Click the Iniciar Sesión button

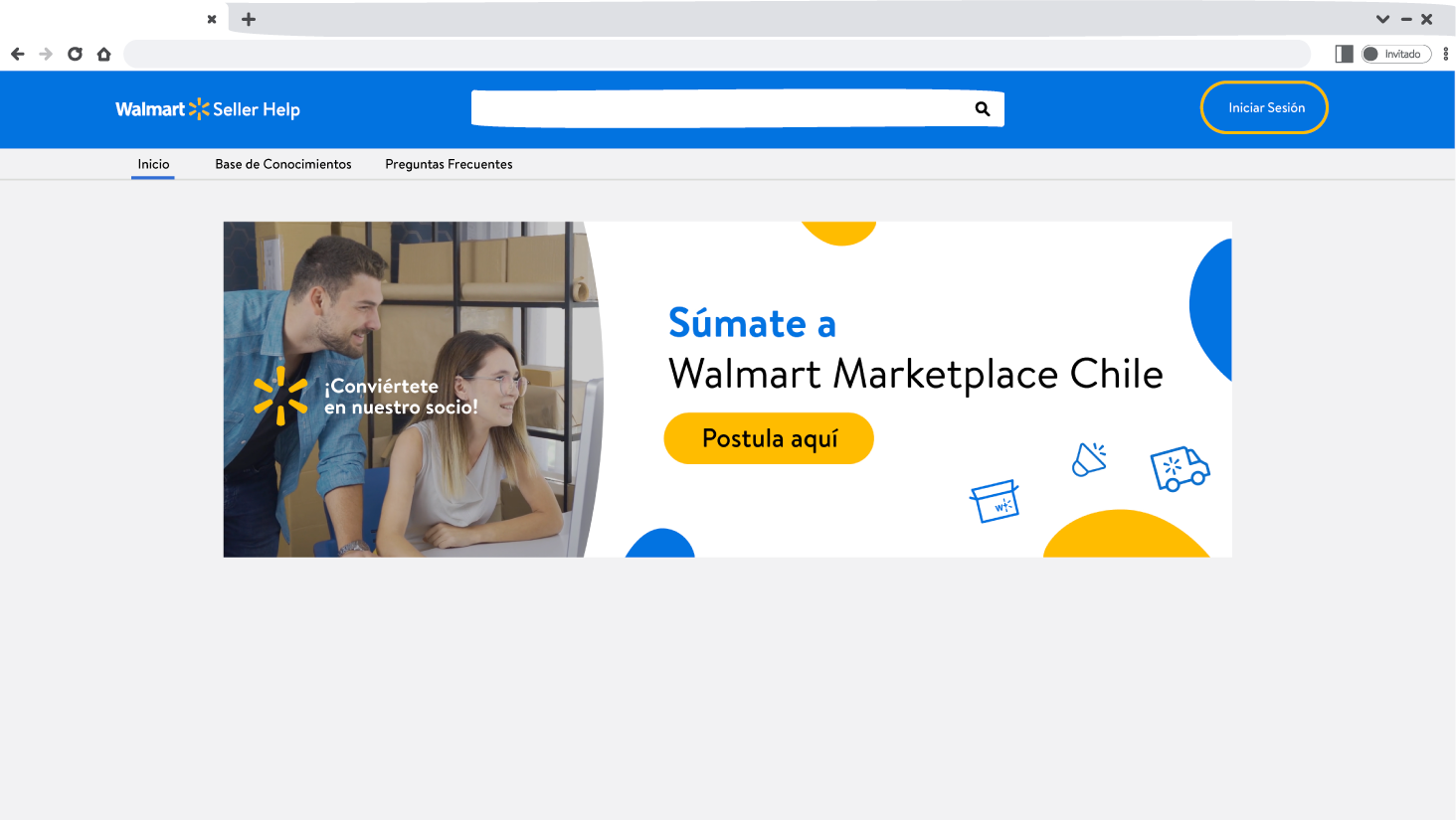pyautogui.click(x=1264, y=107)
